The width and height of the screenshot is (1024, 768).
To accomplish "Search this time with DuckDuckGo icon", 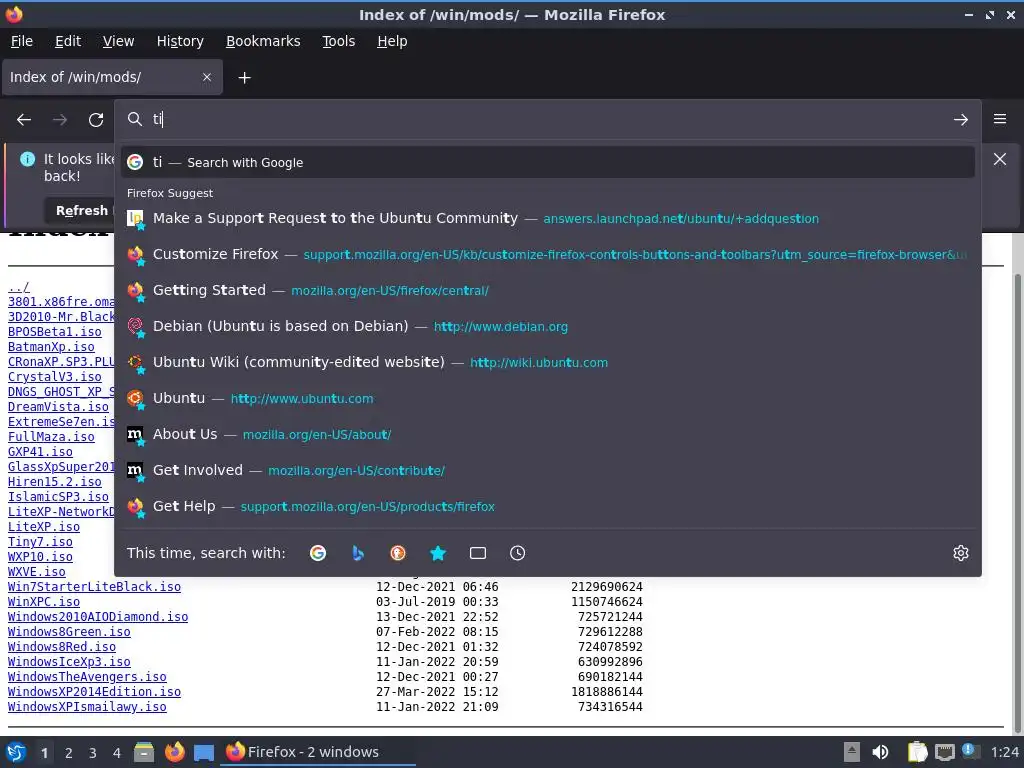I will [x=398, y=553].
